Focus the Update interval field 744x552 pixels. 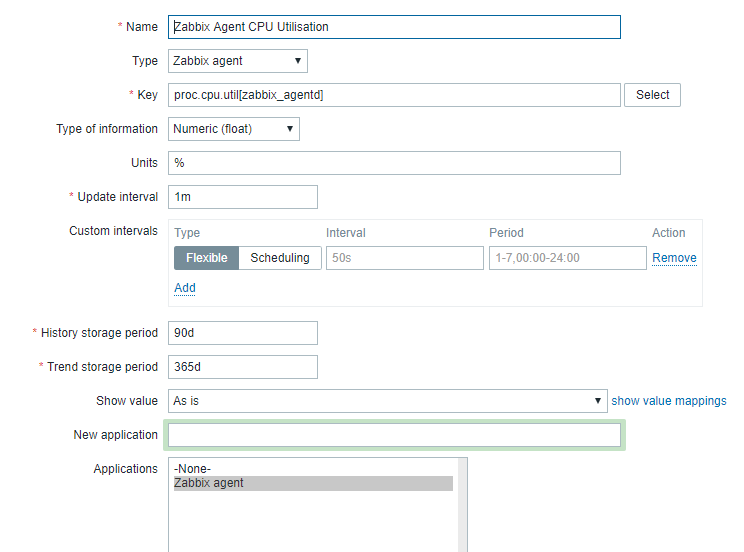click(x=242, y=197)
